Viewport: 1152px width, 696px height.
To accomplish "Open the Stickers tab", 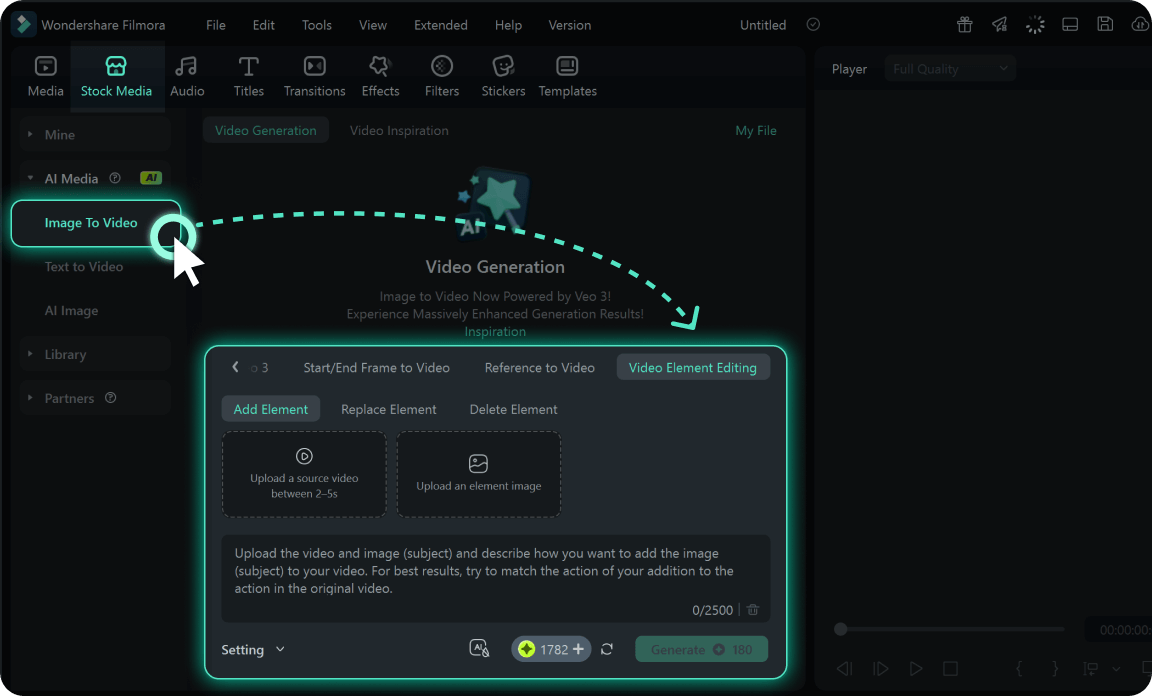I will point(503,76).
